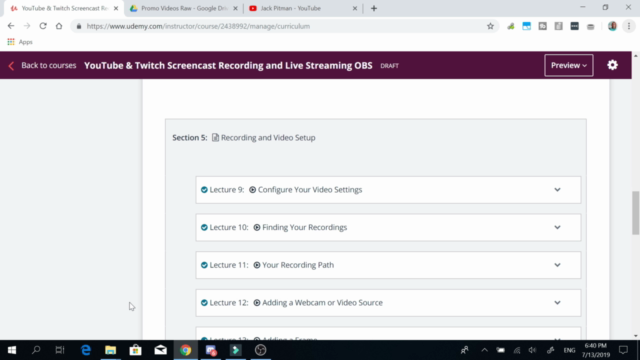Expand Lecture 10 Finding Your Recordings

point(557,227)
